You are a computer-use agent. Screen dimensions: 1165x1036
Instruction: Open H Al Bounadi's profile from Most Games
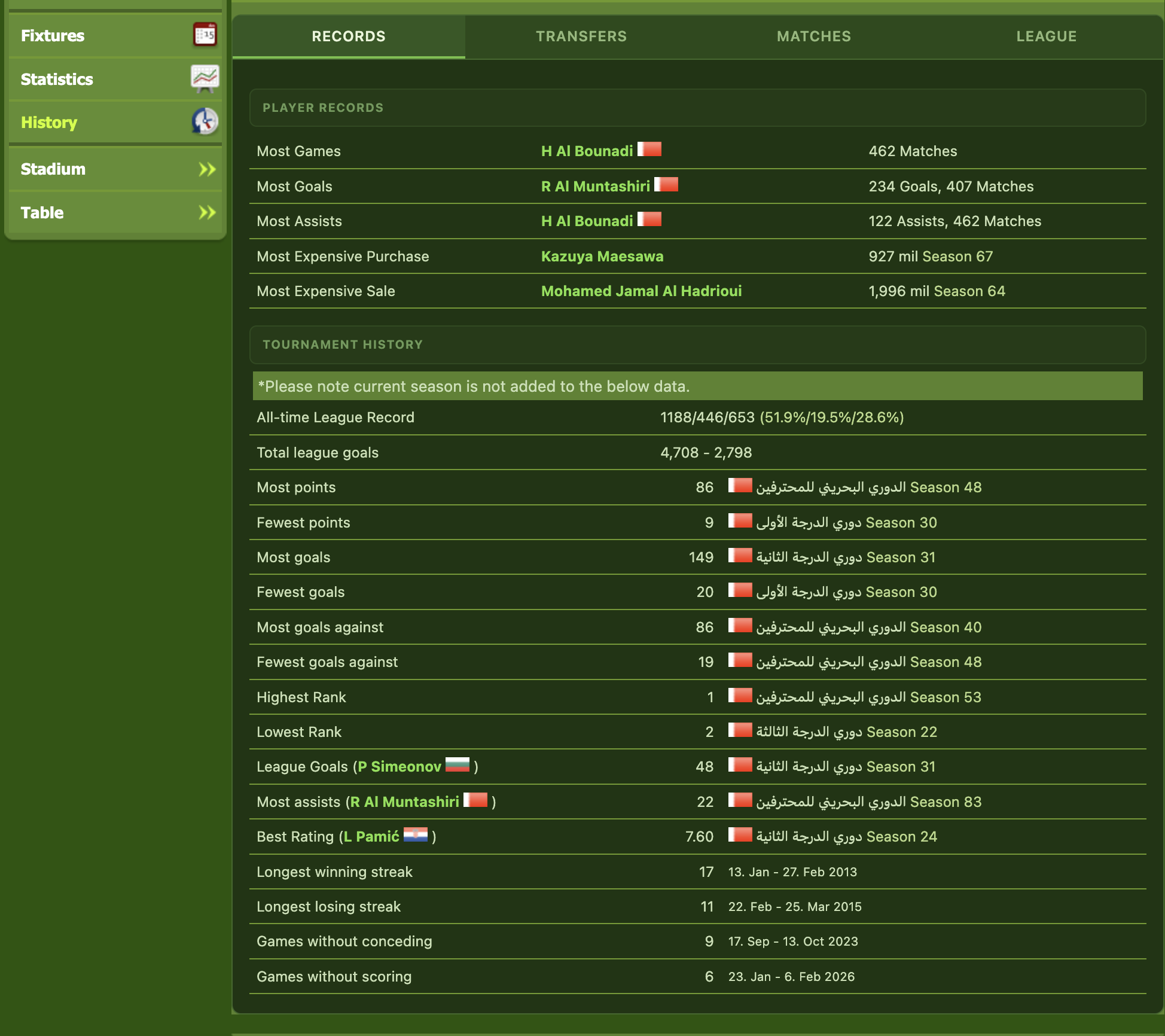[x=587, y=151]
